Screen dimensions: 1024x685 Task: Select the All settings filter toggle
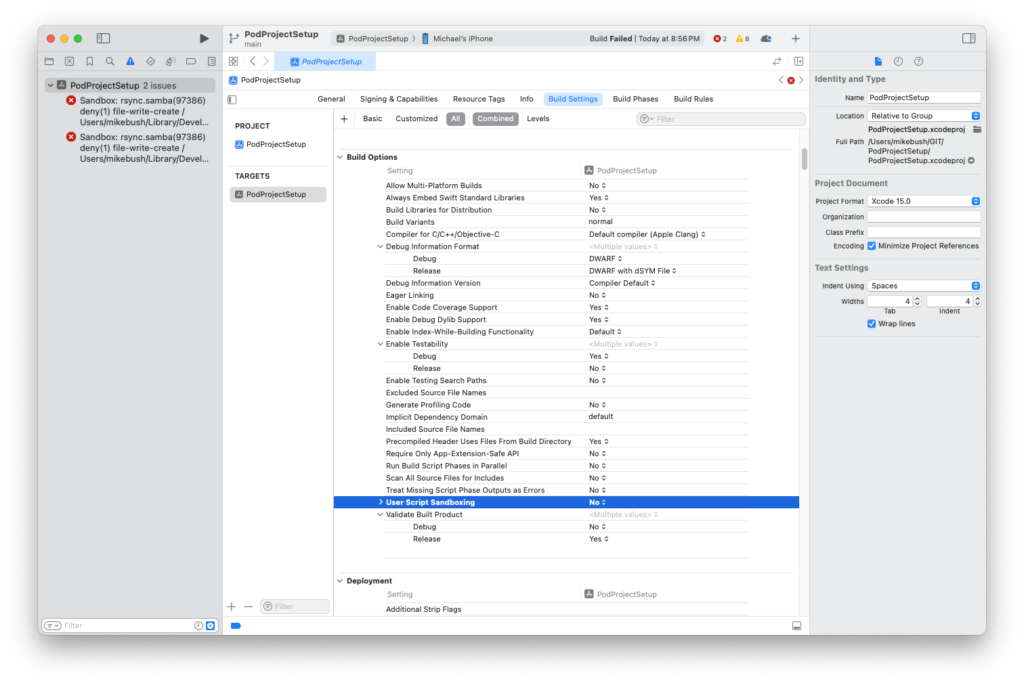(455, 118)
